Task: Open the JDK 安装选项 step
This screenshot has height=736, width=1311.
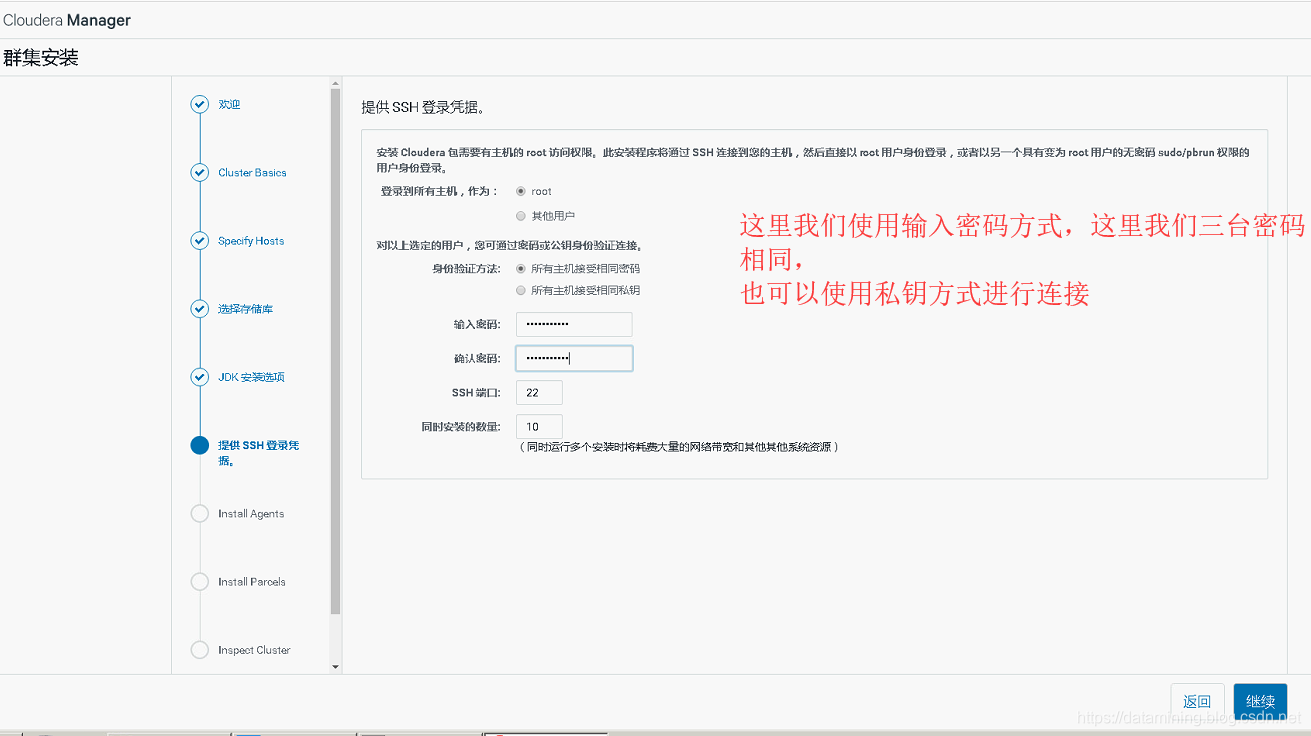Action: tap(251, 377)
